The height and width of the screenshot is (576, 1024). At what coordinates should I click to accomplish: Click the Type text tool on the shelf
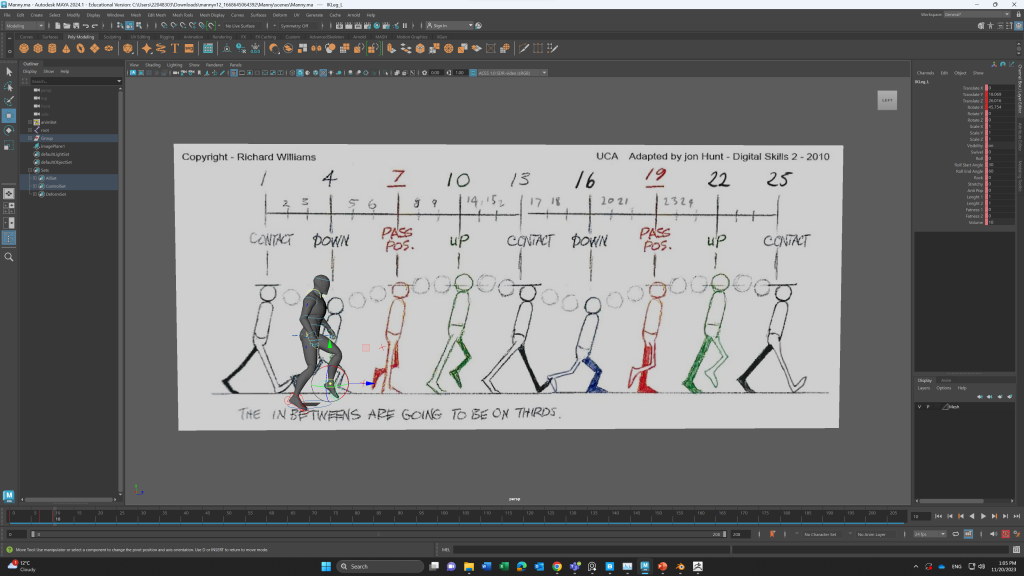pyautogui.click(x=175, y=48)
